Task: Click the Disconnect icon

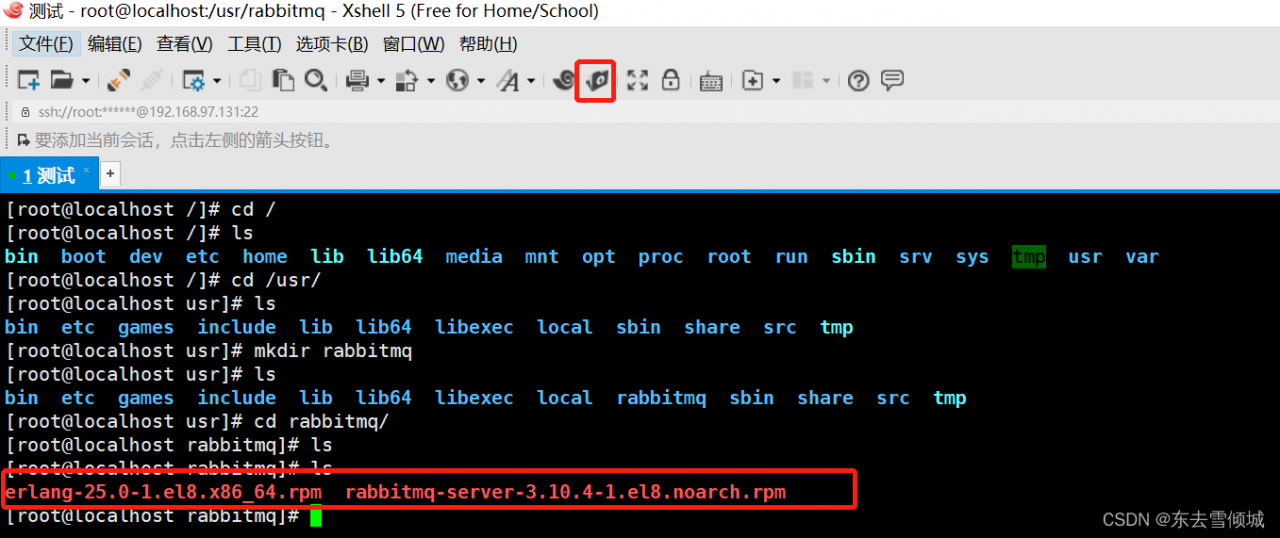Action: click(x=151, y=81)
